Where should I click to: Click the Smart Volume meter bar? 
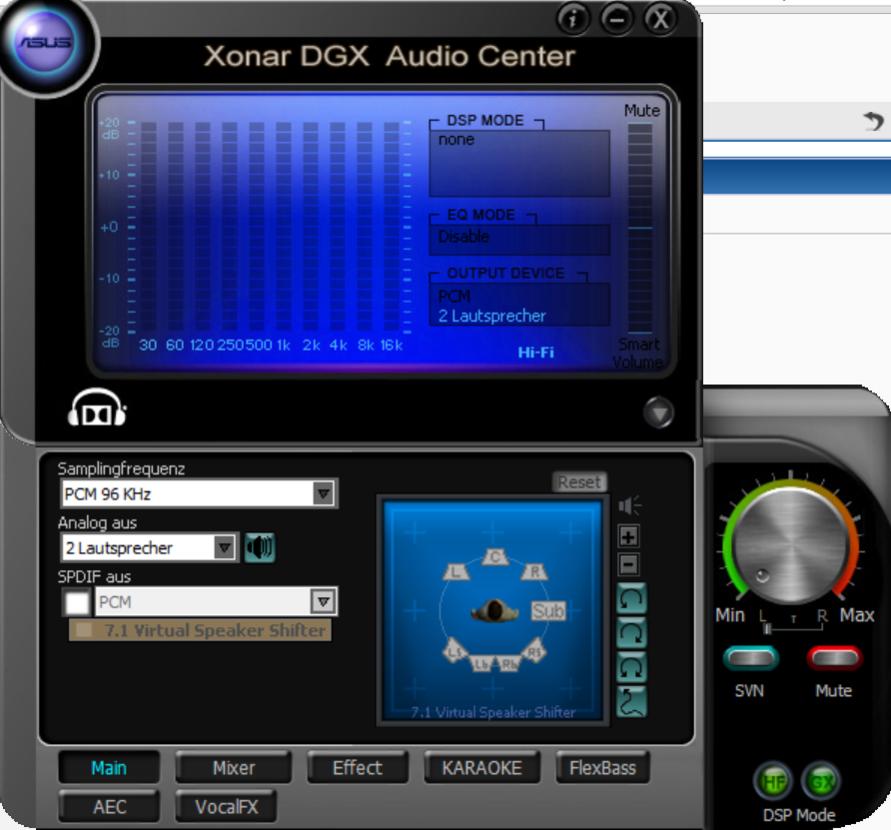point(640,228)
